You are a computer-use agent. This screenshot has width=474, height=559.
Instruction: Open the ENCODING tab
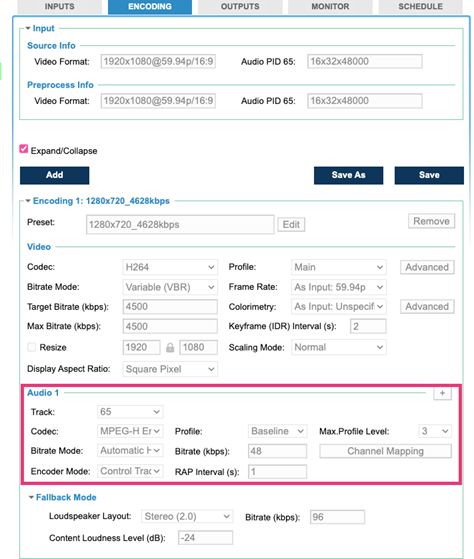pyautogui.click(x=150, y=6)
